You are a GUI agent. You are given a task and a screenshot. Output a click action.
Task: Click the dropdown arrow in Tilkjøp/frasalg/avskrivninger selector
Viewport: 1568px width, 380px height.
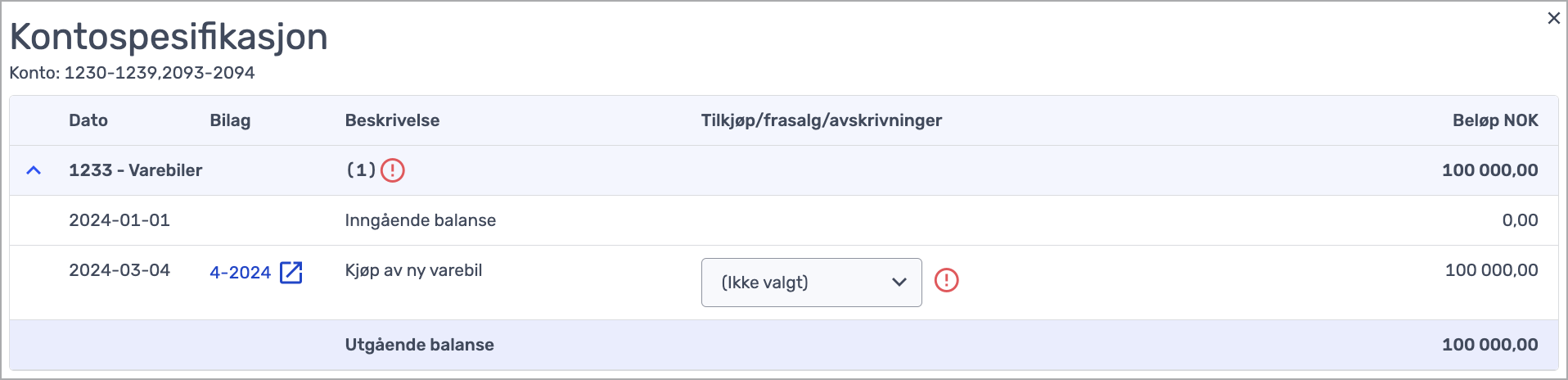point(899,283)
